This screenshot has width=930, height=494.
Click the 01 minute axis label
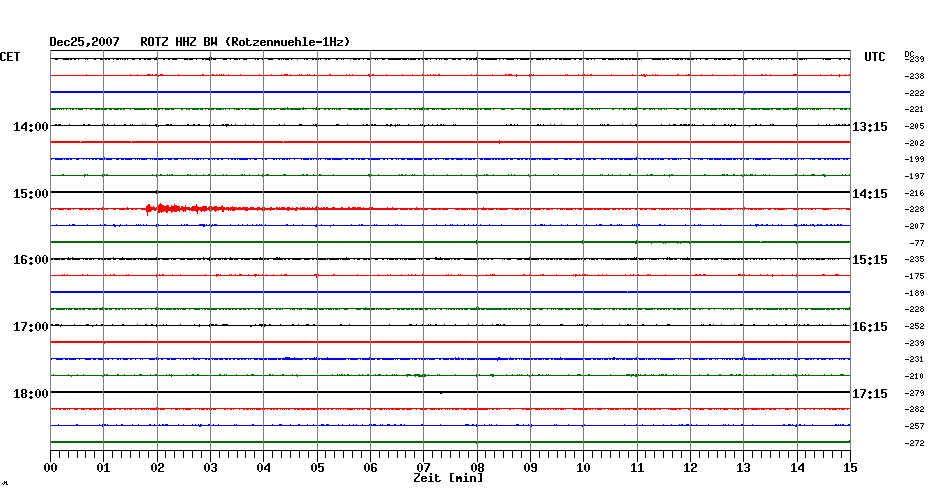coord(104,468)
